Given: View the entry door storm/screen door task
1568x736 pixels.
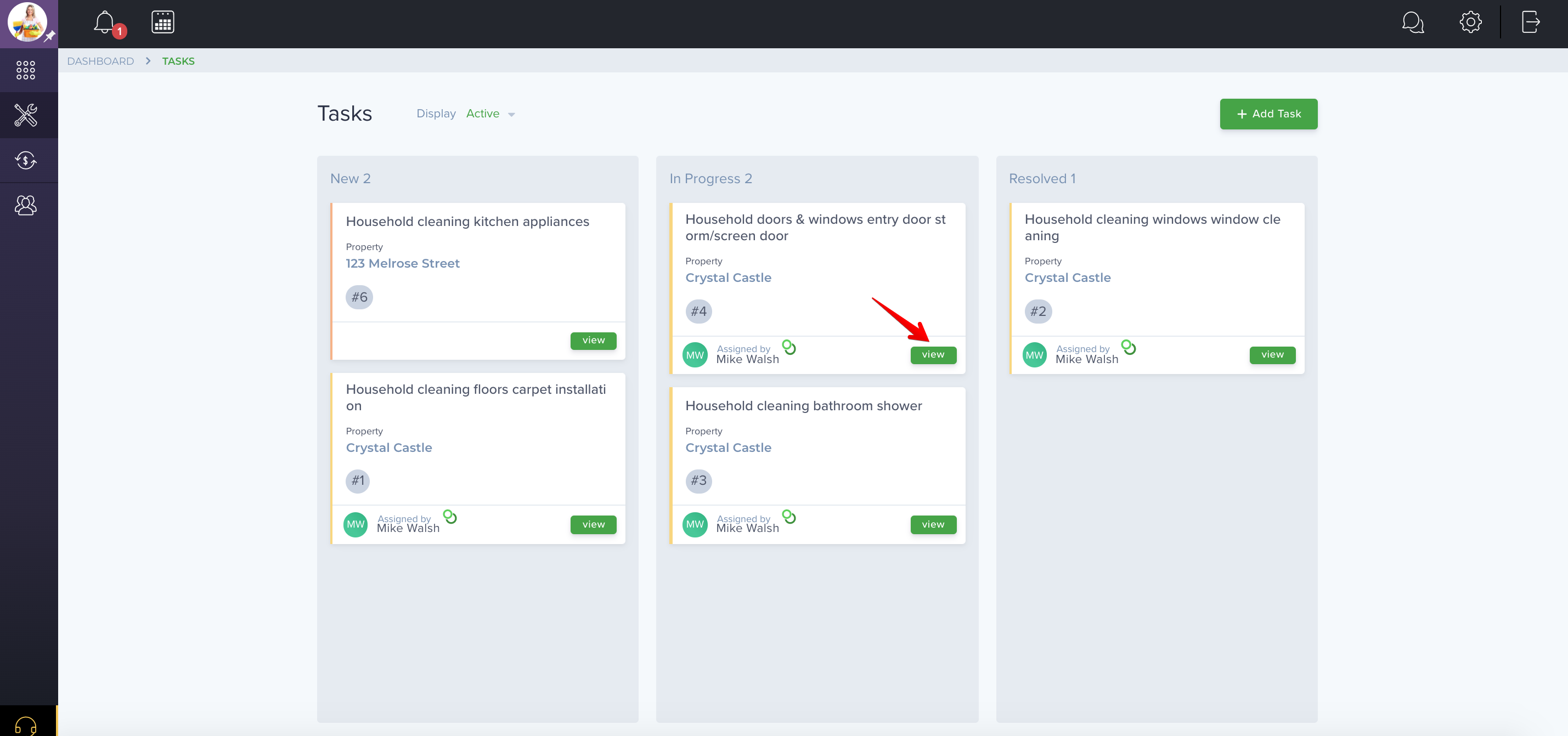Looking at the screenshot, I should (933, 355).
